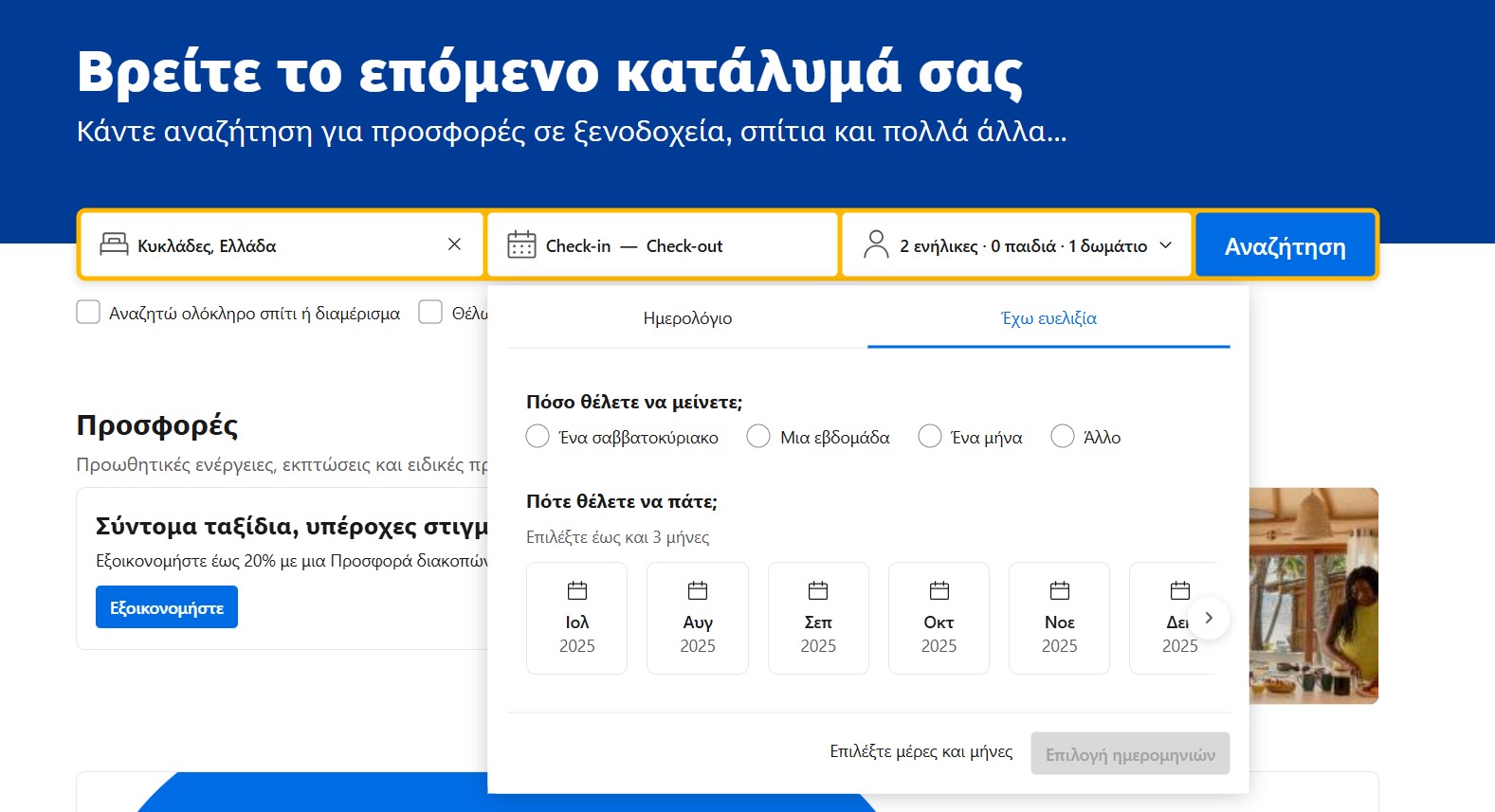Select the Ένα μήνα radio option
Image resolution: width=1495 pixels, height=812 pixels.
(930, 437)
